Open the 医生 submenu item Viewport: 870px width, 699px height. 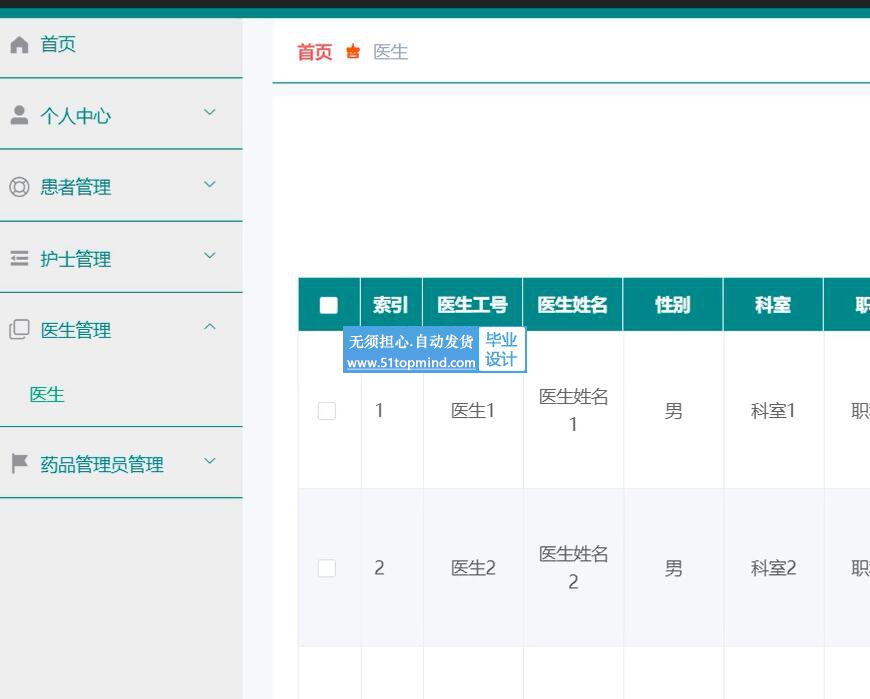47,394
